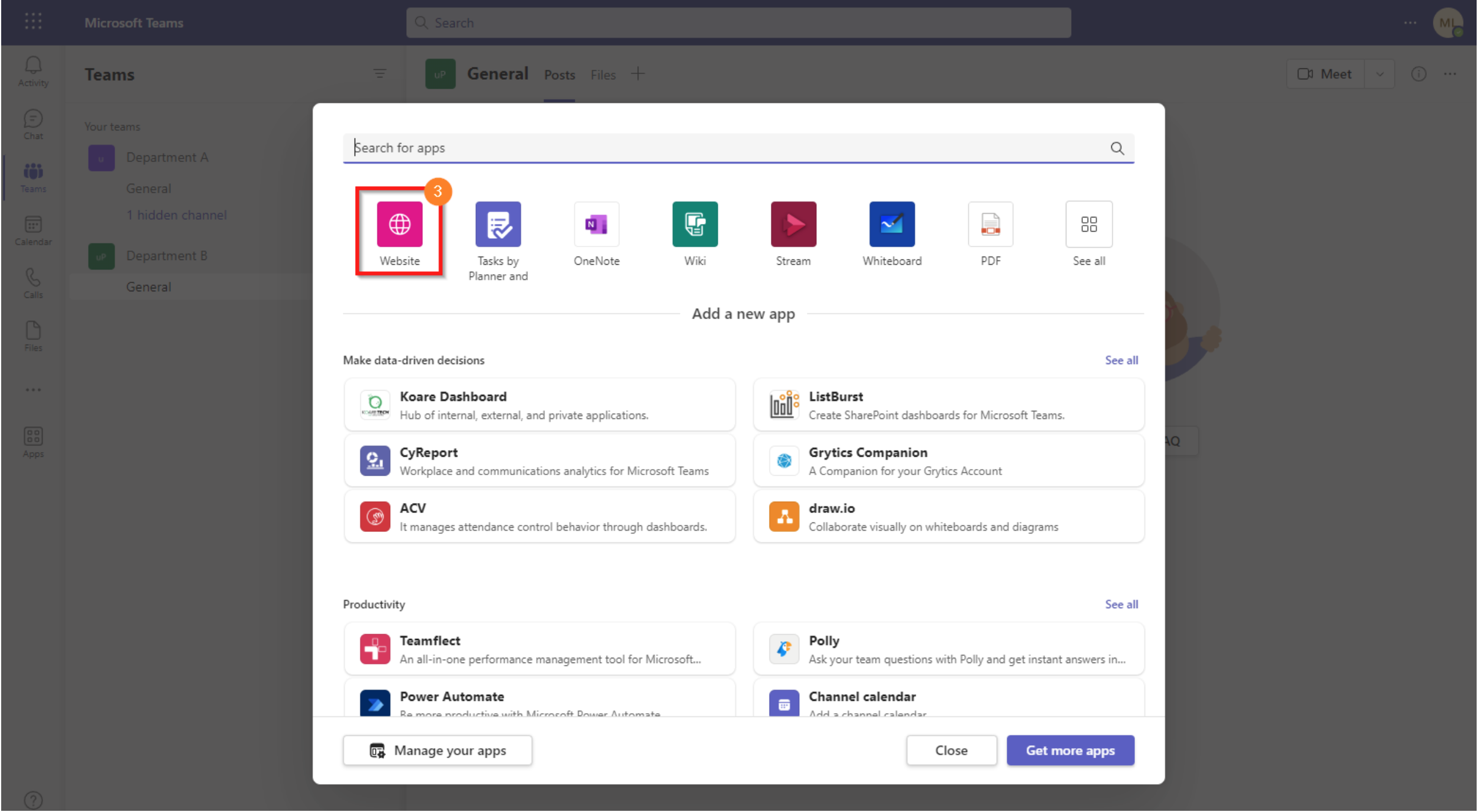Open the Whiteboard app icon

pyautogui.click(x=891, y=224)
